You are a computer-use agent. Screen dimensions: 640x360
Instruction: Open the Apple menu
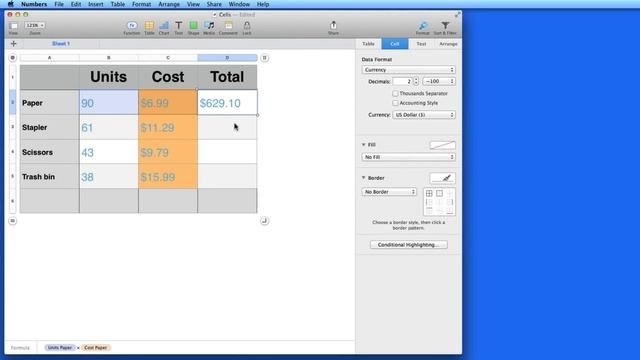(x=11, y=4)
